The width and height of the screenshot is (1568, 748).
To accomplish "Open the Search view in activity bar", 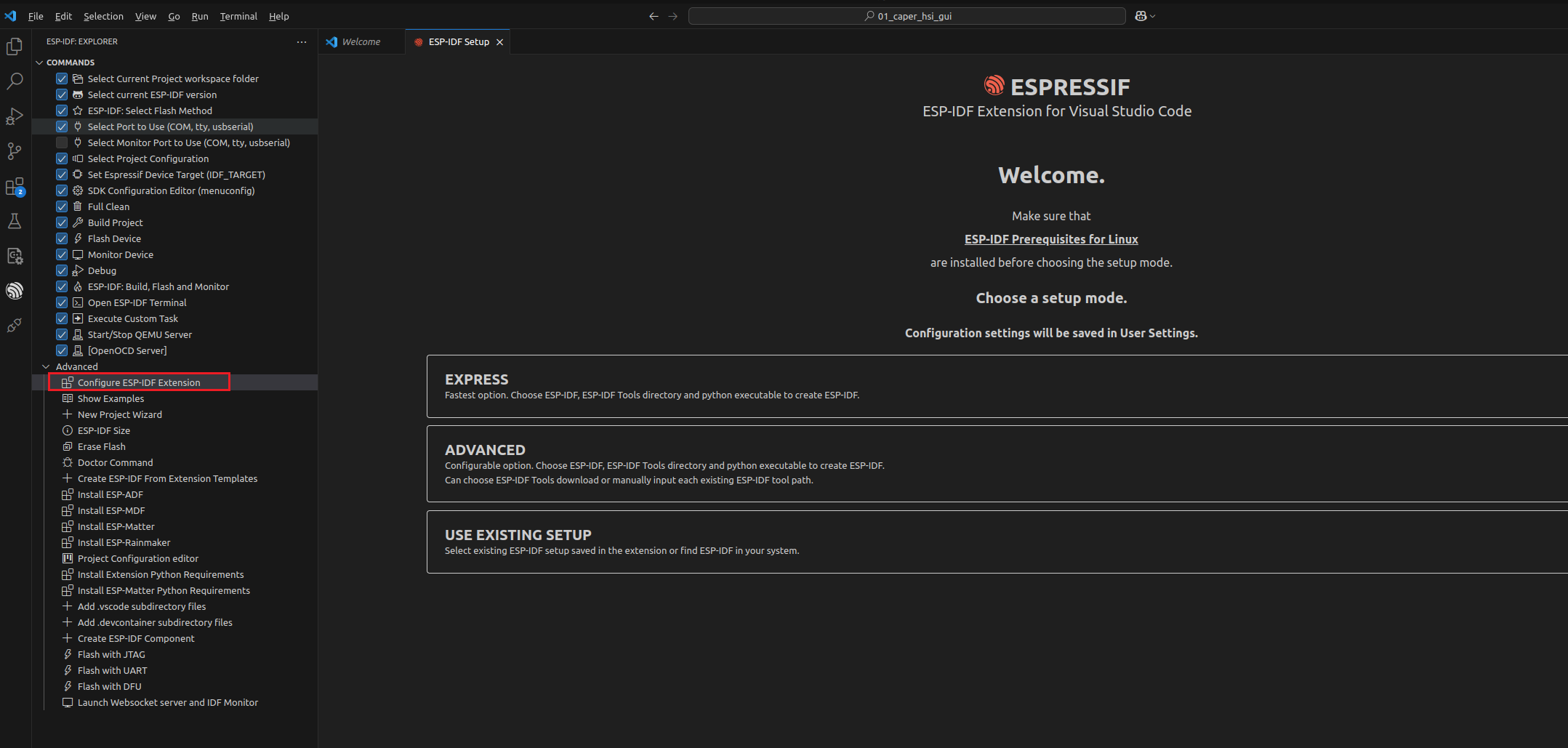I will (x=15, y=81).
